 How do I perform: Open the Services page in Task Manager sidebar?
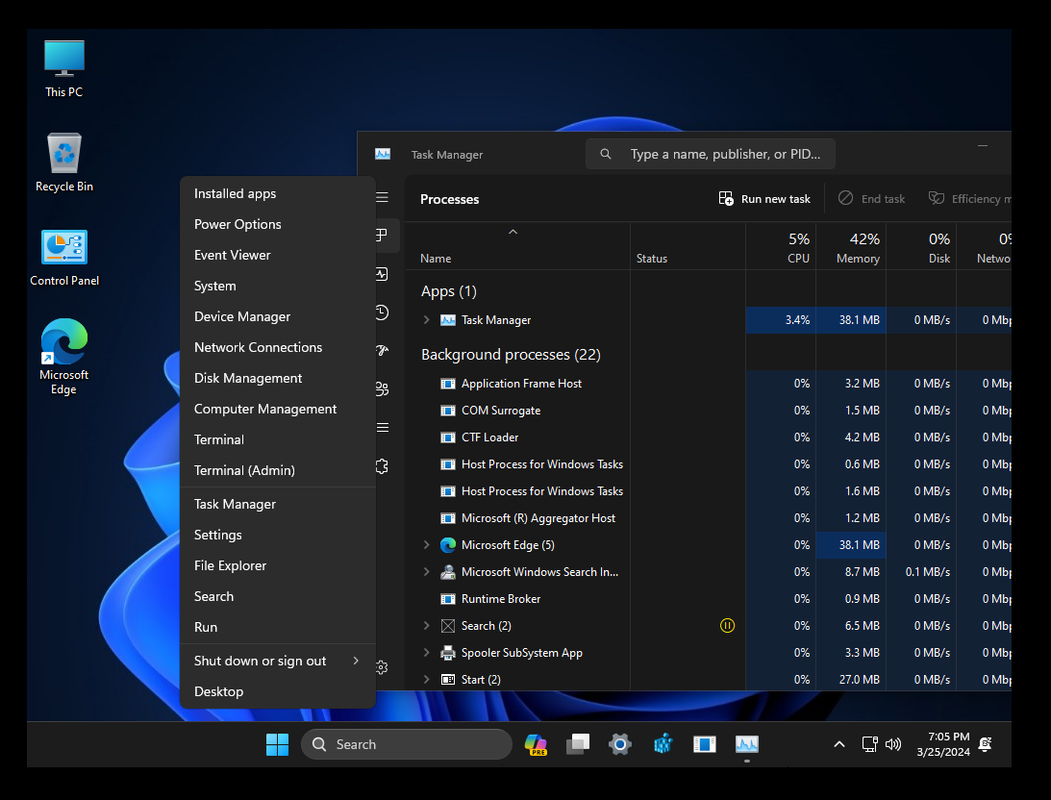[x=382, y=466]
